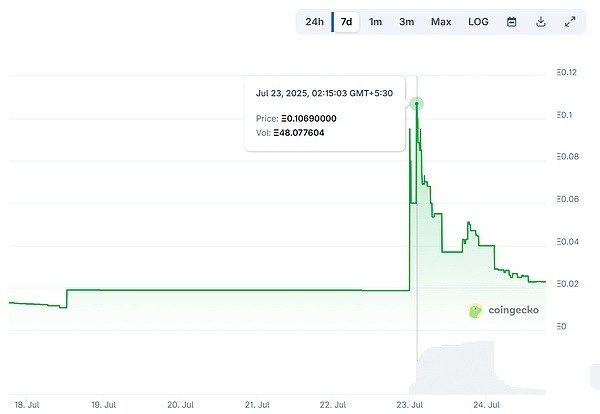The width and height of the screenshot is (600, 414).
Task: Toggle LOG scale on the chart
Action: [x=478, y=22]
